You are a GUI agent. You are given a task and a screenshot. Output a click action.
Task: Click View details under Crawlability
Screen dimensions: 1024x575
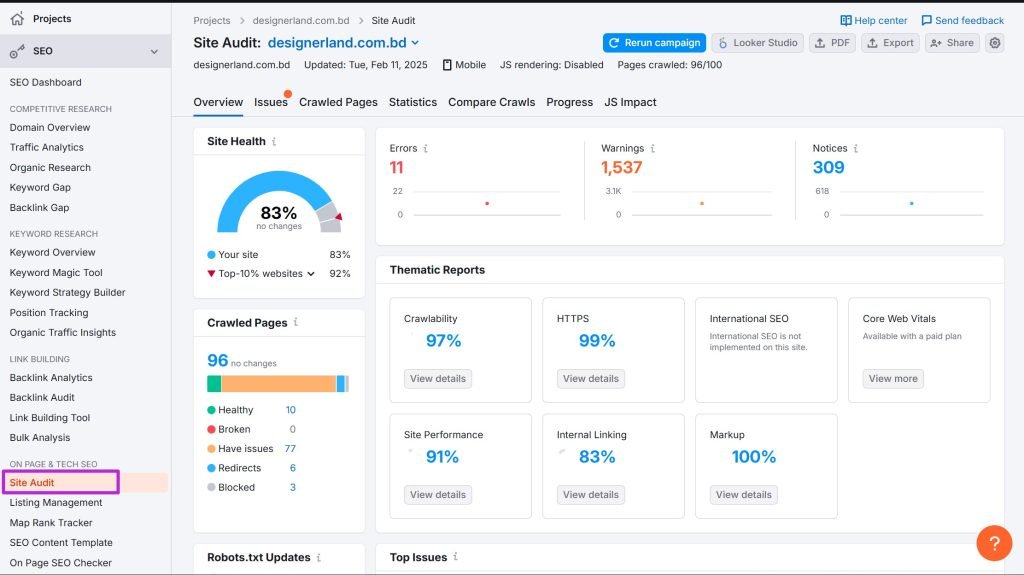pos(437,379)
